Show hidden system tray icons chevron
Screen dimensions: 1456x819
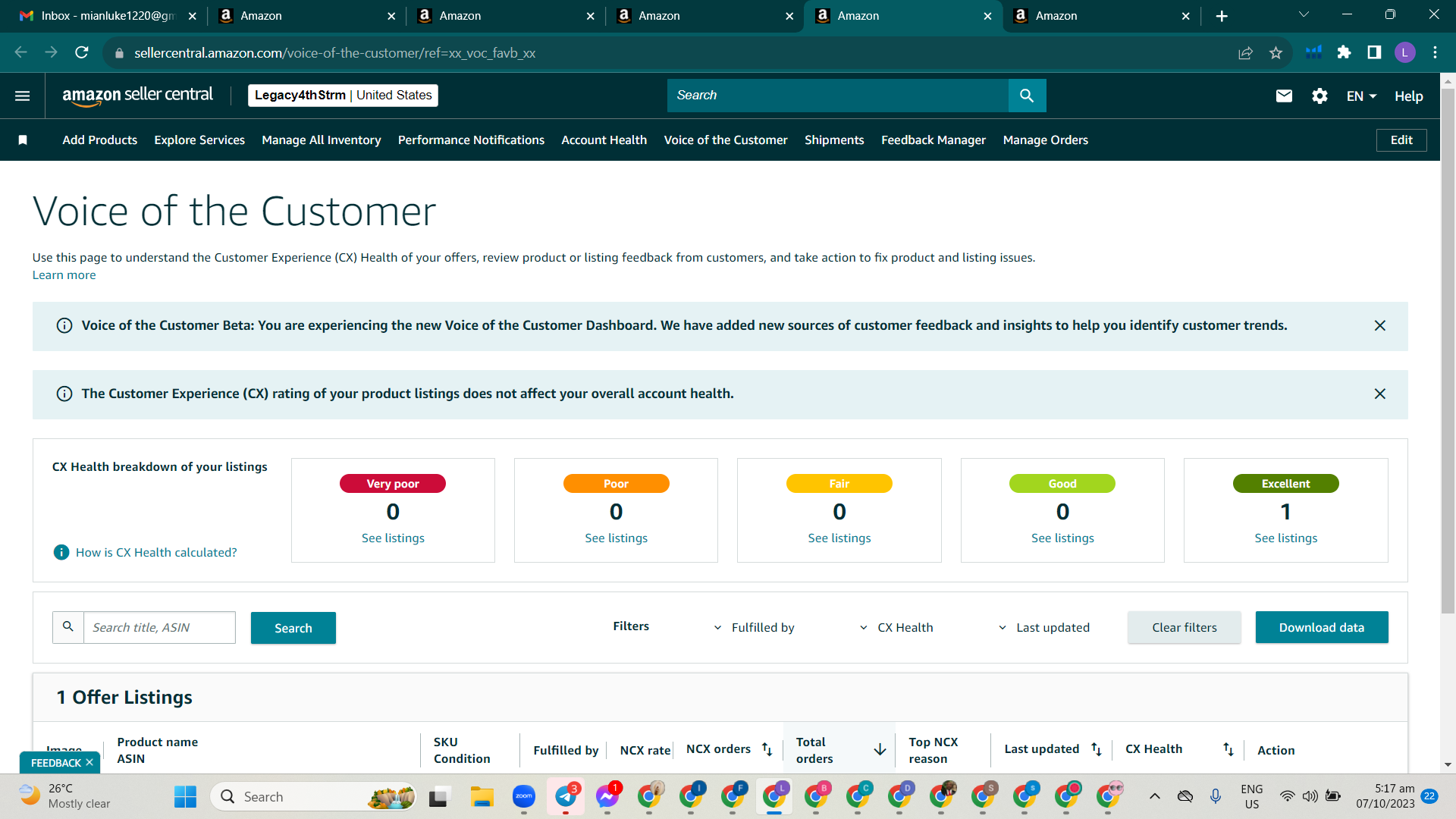point(1154,796)
